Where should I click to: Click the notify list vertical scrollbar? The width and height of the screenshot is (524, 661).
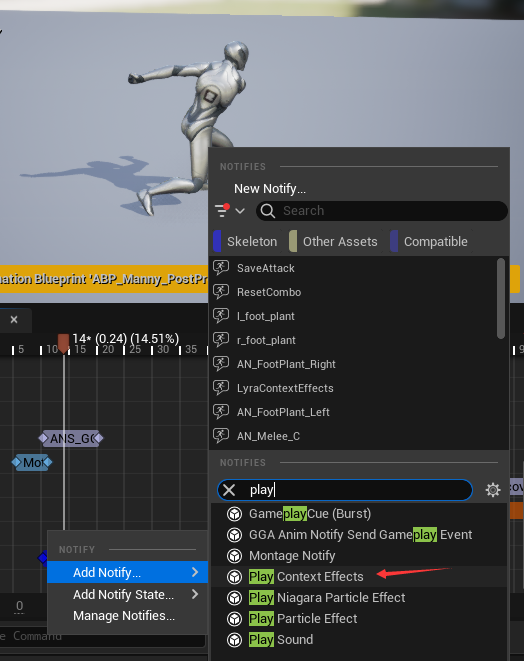point(501,298)
